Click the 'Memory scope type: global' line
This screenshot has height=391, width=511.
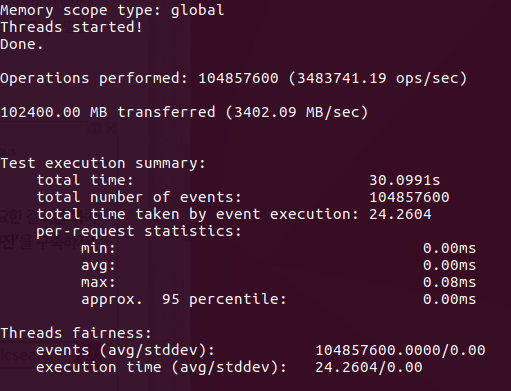click(x=112, y=10)
